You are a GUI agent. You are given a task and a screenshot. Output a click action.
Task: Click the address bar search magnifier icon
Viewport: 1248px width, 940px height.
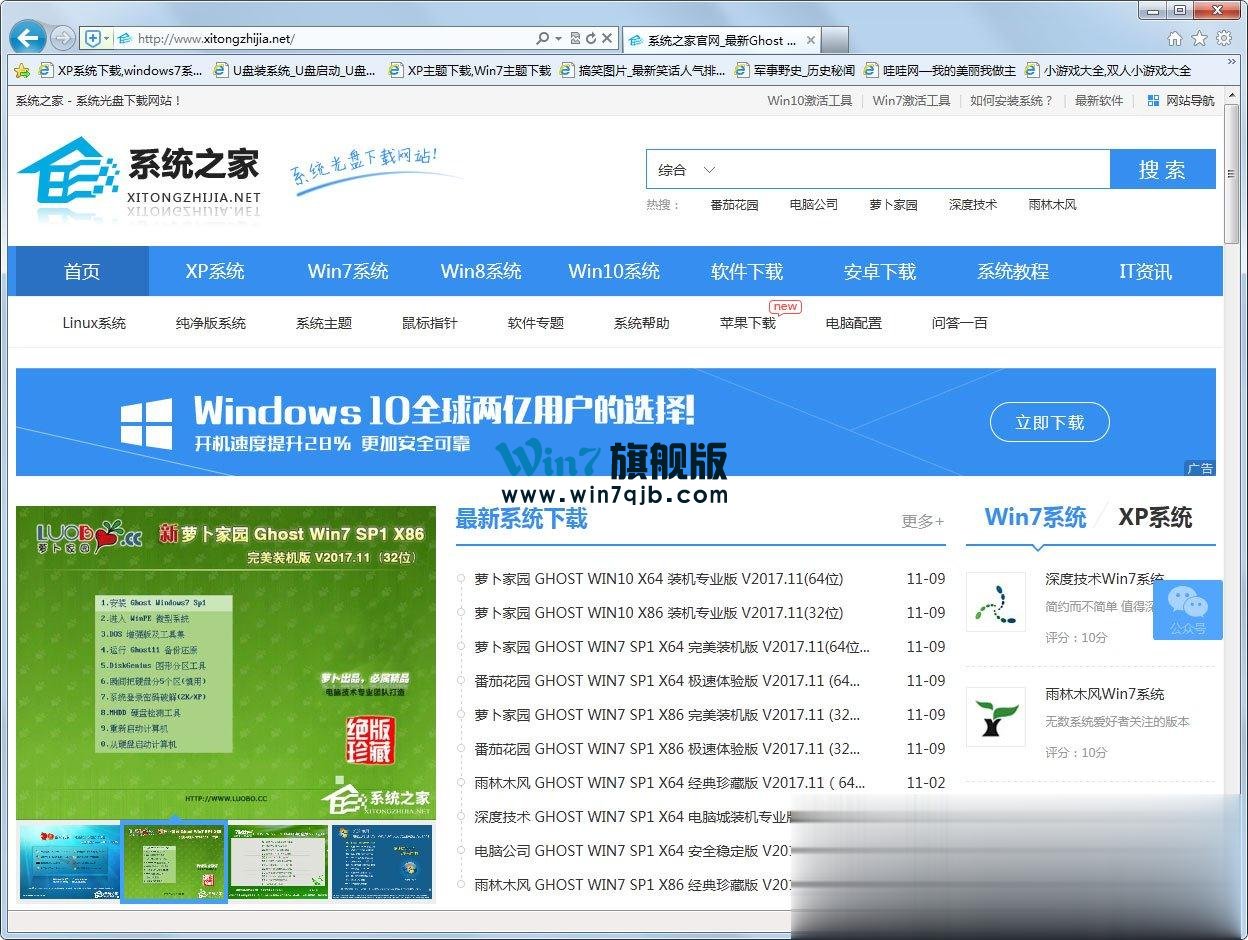[544, 38]
